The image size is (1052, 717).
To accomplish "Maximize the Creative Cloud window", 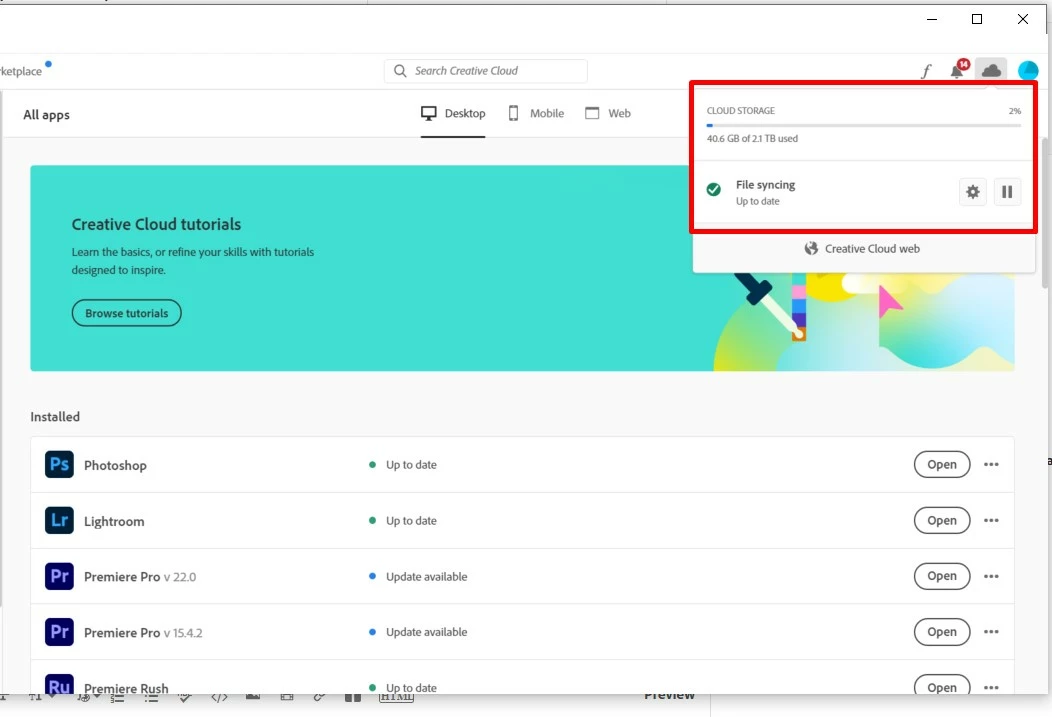I will coord(977,19).
